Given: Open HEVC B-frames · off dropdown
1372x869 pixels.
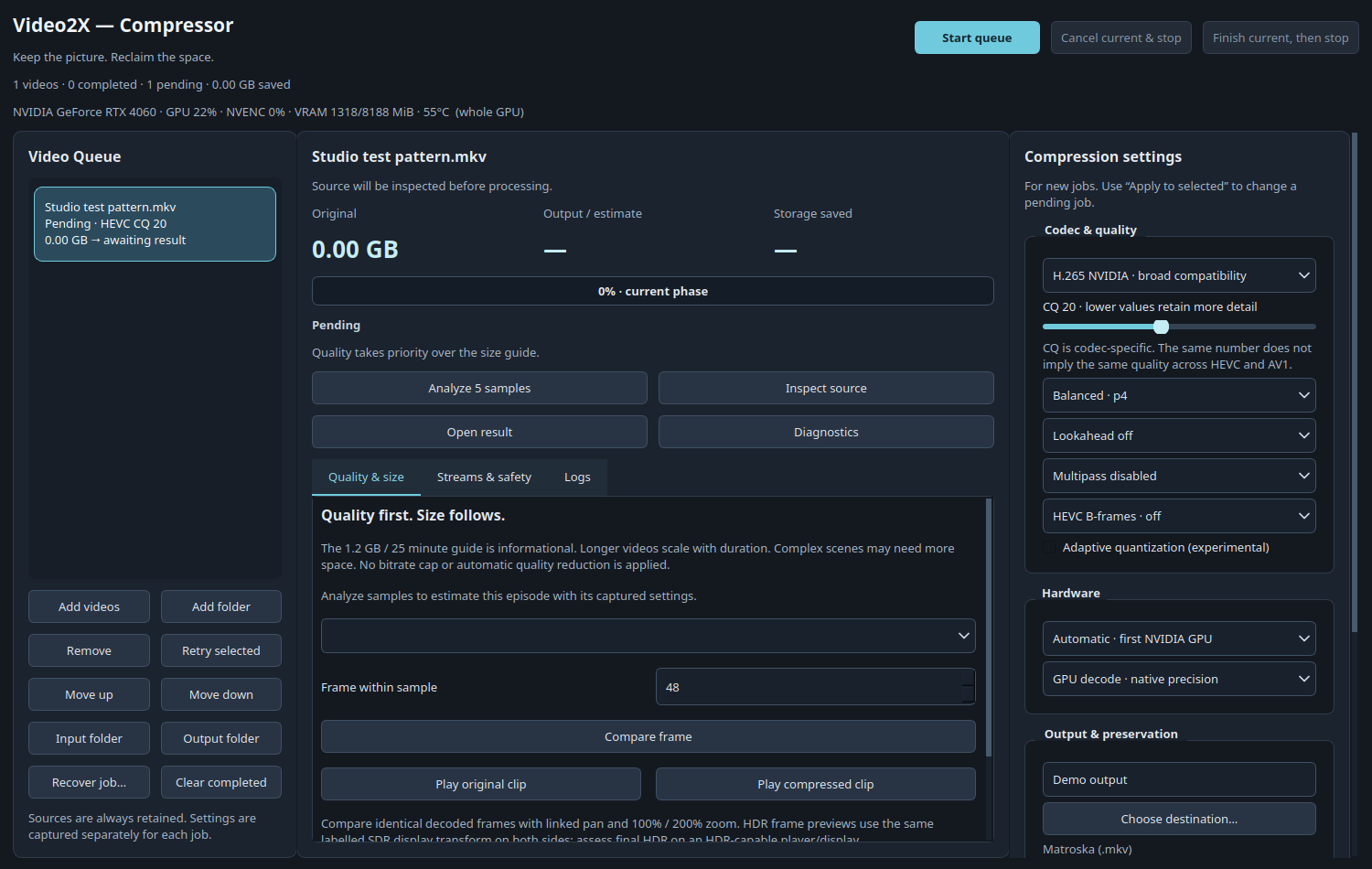Looking at the screenshot, I should (x=1179, y=516).
